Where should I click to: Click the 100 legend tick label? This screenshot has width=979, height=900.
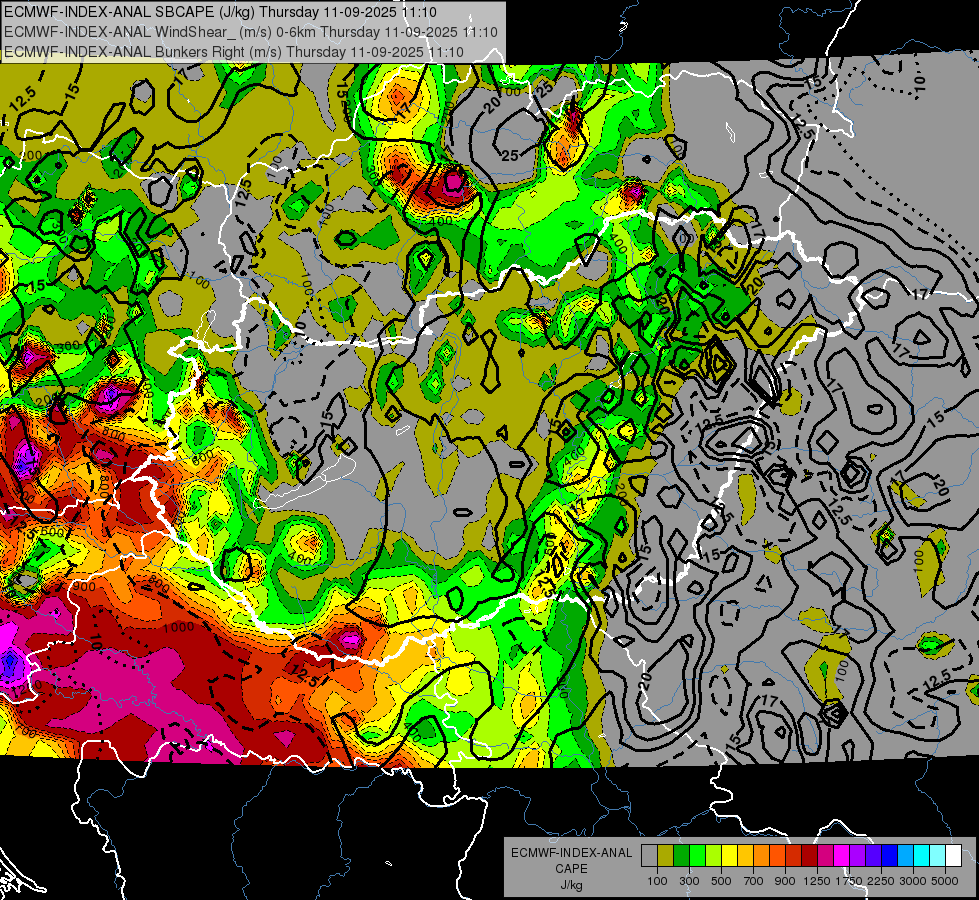pyautogui.click(x=657, y=881)
